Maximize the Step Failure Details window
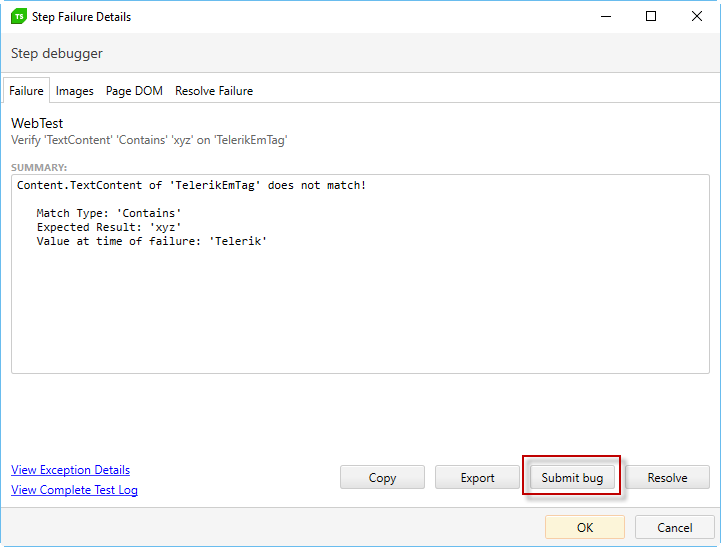The width and height of the screenshot is (721, 547). click(651, 17)
